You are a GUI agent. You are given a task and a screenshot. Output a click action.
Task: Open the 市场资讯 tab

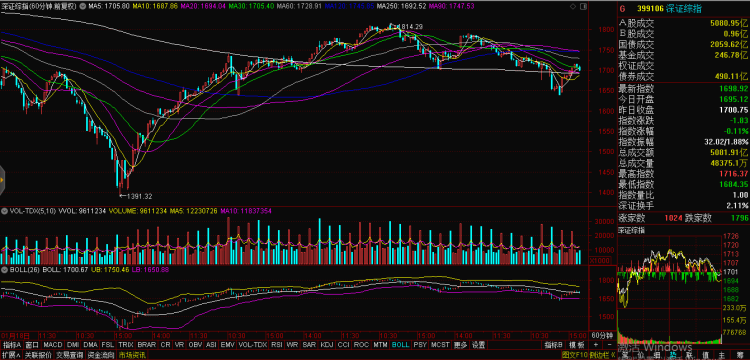132,355
